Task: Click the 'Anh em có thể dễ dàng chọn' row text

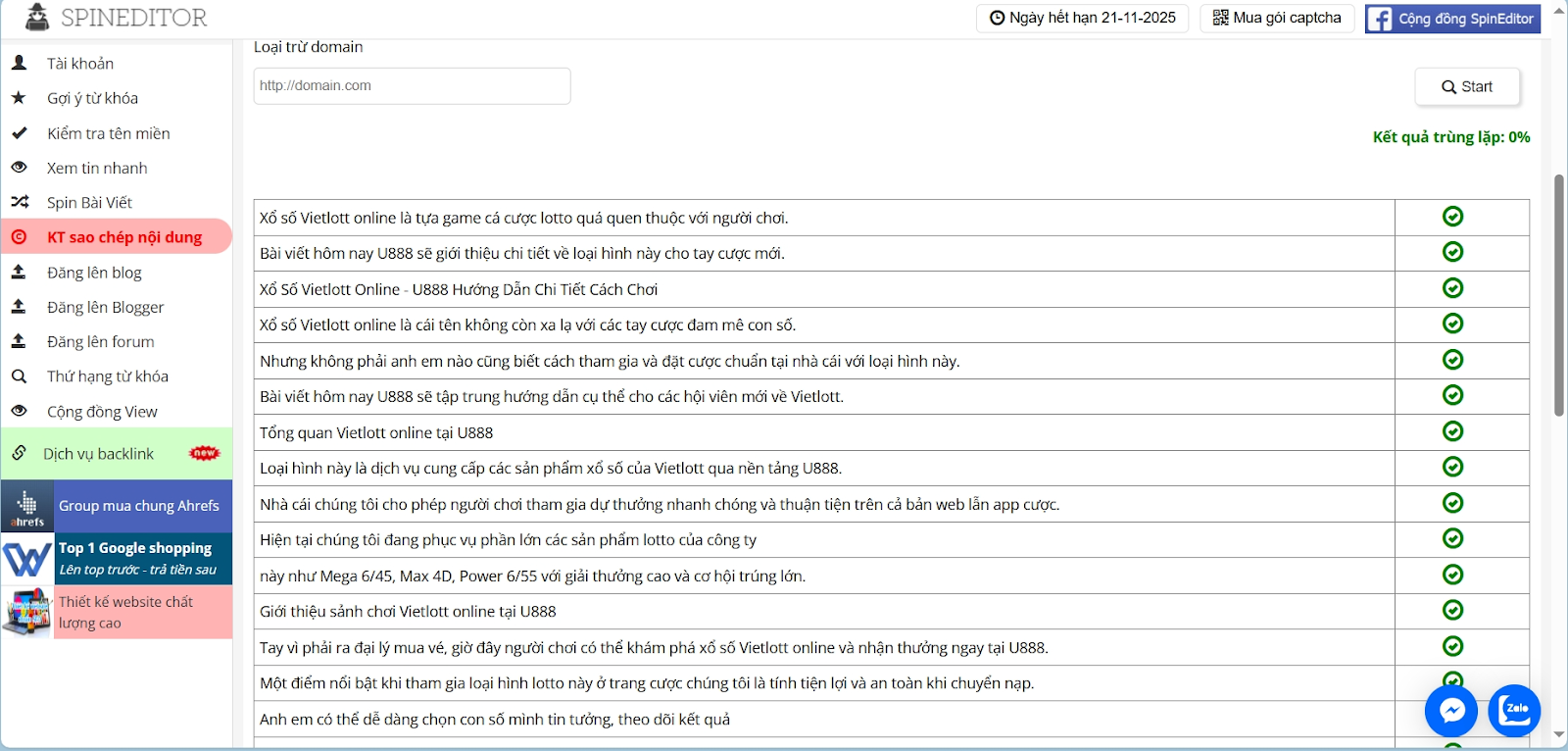Action: click(x=495, y=719)
